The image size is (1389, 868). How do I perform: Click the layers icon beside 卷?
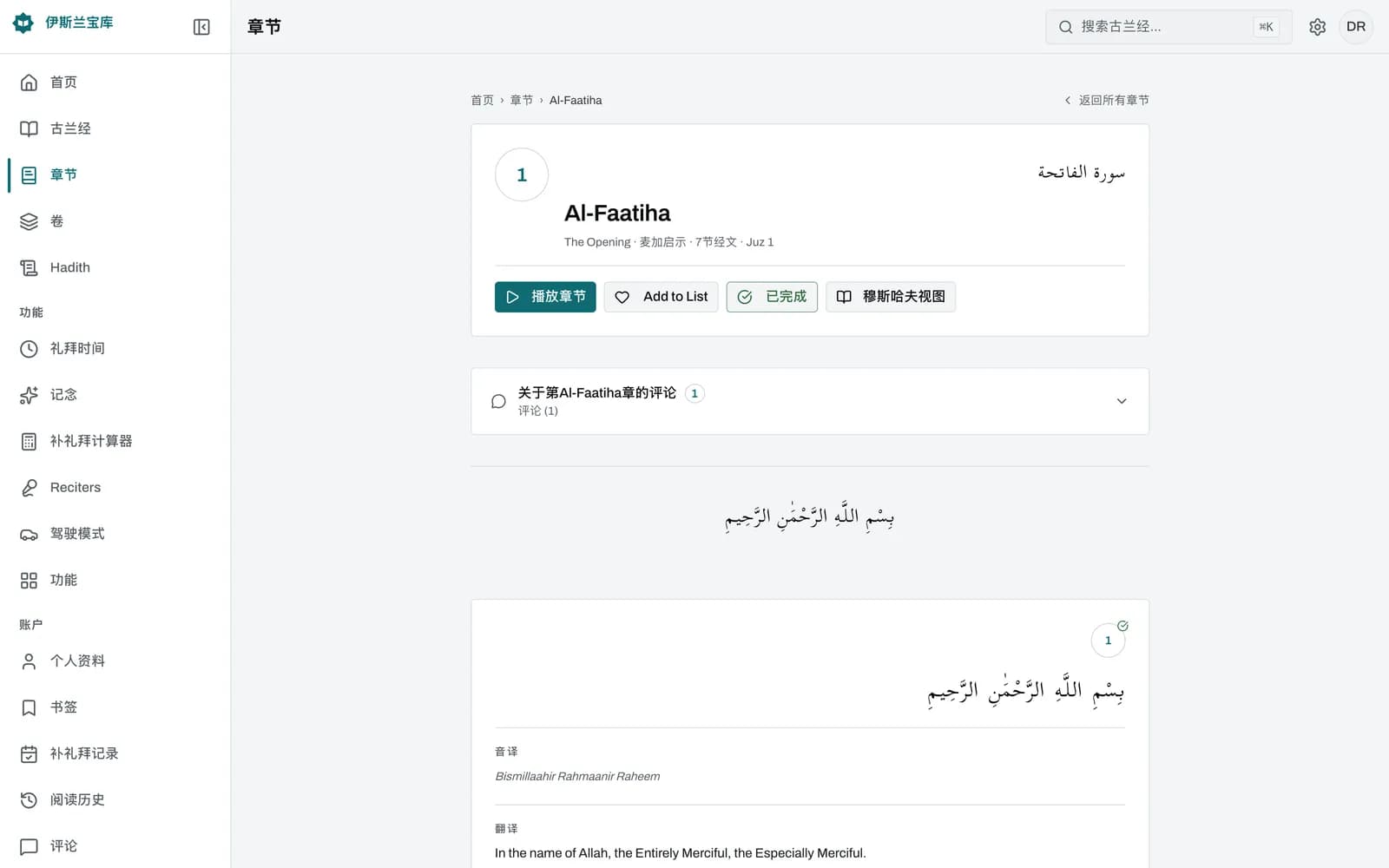(x=29, y=221)
